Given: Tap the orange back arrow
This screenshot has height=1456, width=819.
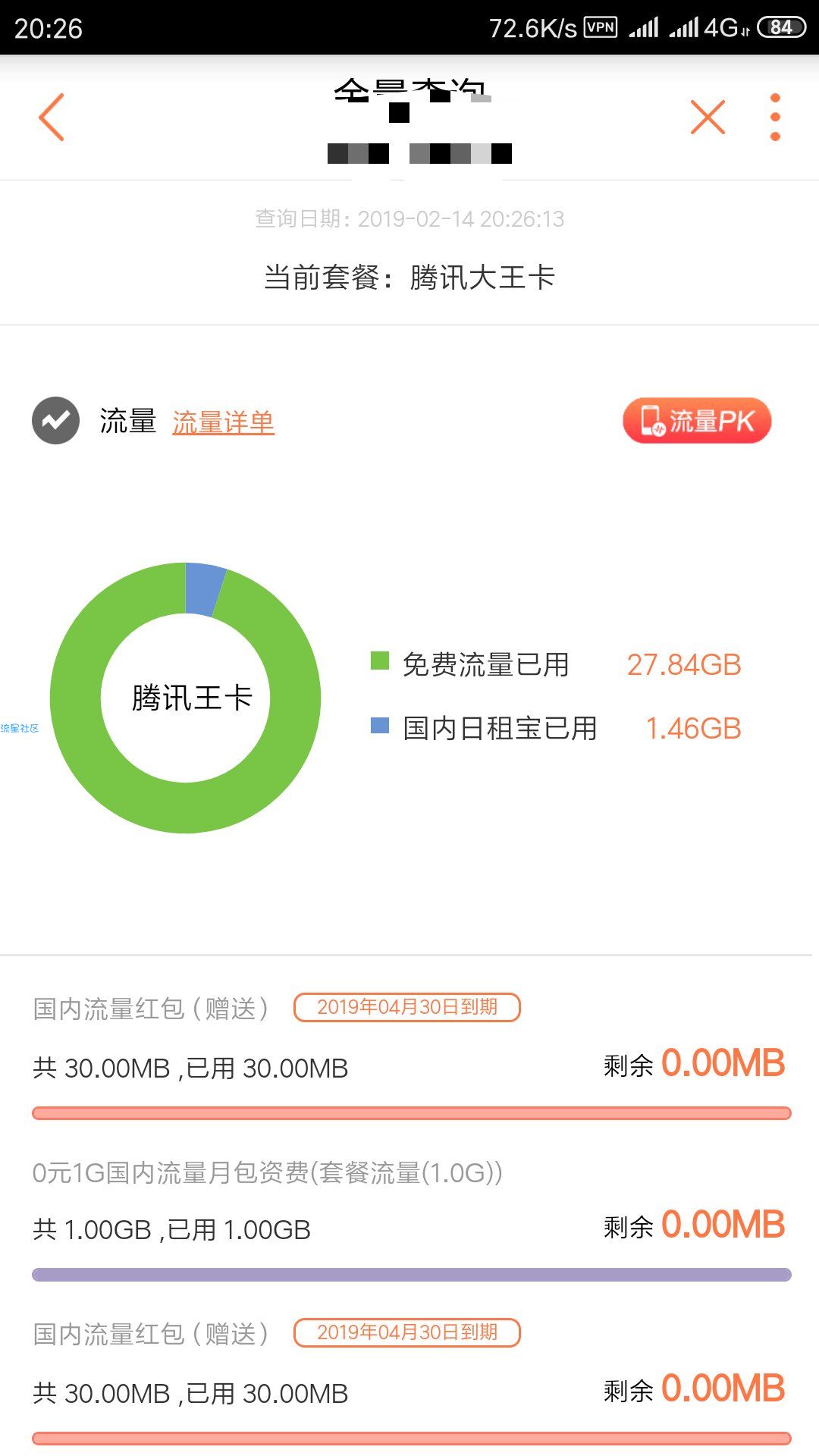Looking at the screenshot, I should click(x=52, y=117).
